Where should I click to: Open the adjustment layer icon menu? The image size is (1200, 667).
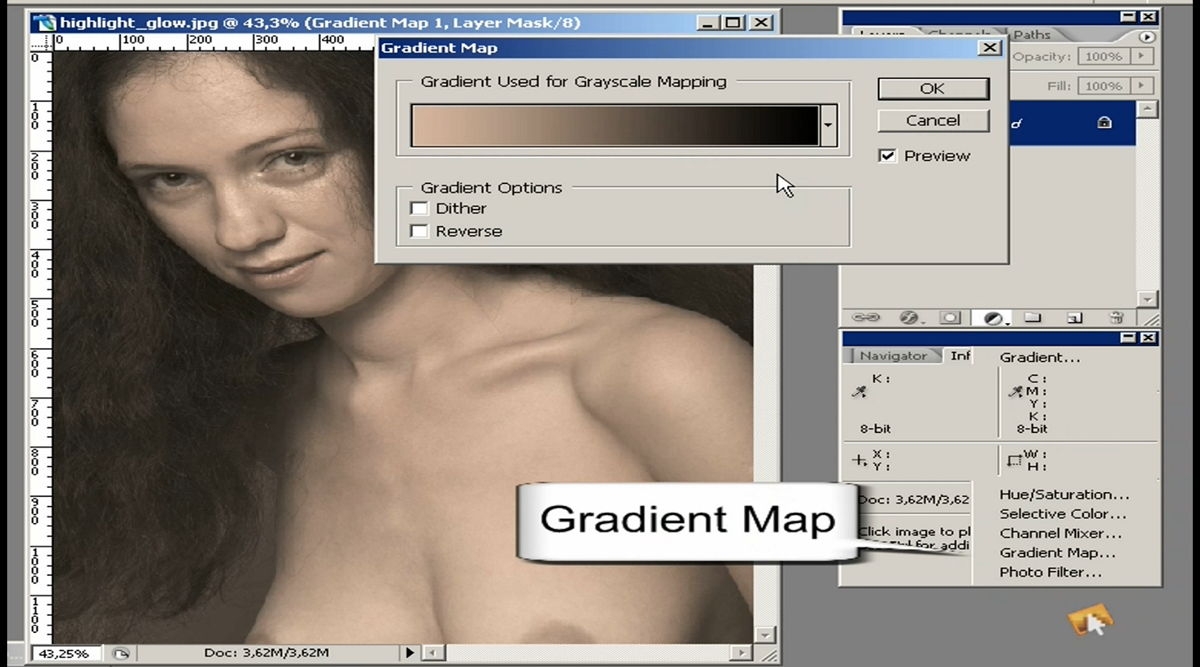tap(993, 317)
